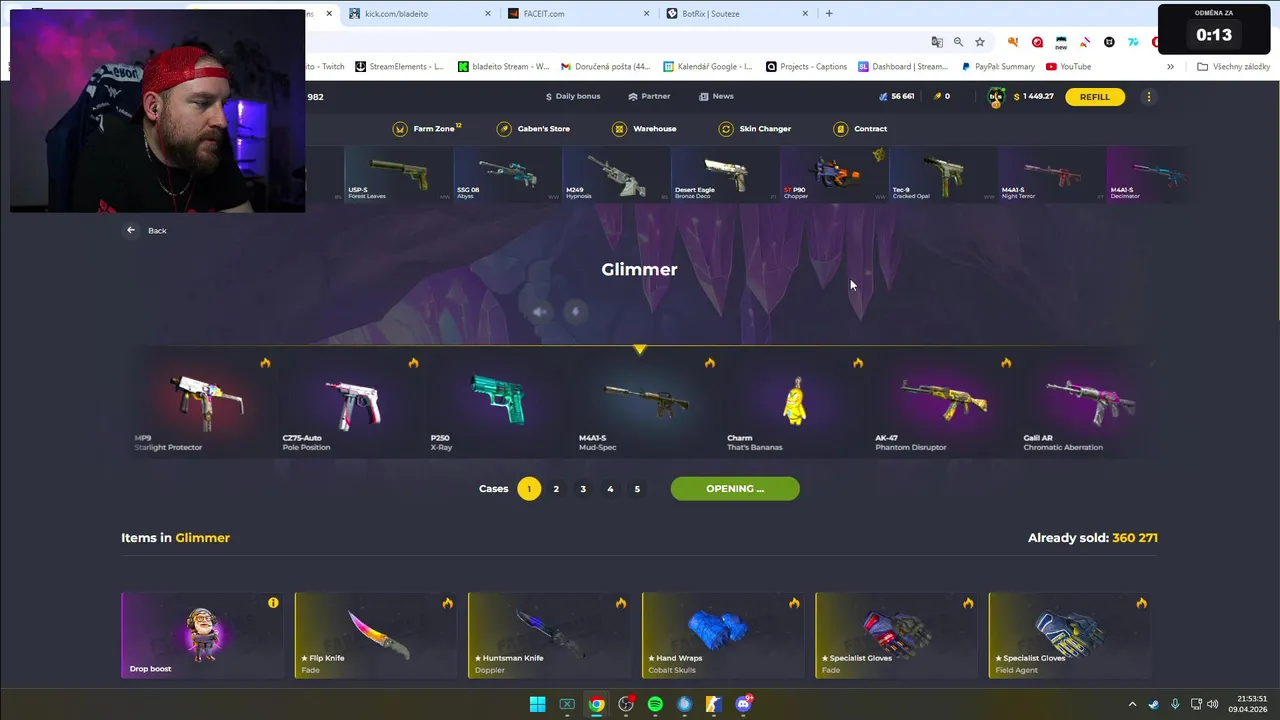Open the PayPal: Summary bookmark
The image size is (1280, 720).
click(x=997, y=67)
